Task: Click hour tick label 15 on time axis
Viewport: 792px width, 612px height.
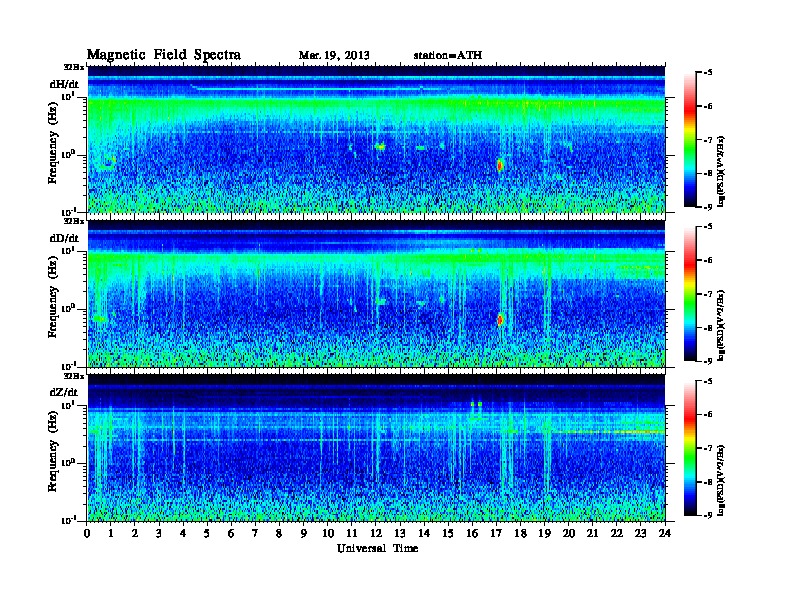Action: (x=448, y=533)
